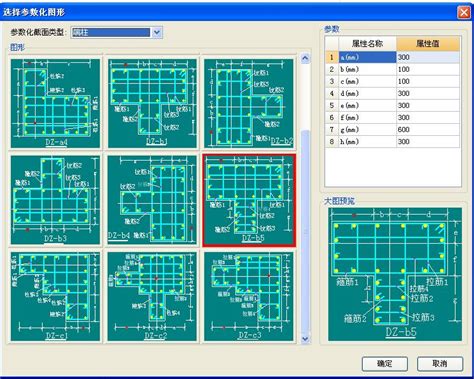The width and height of the screenshot is (474, 379).
Task: Pick the DZ-c3 section shape
Action: point(249,297)
